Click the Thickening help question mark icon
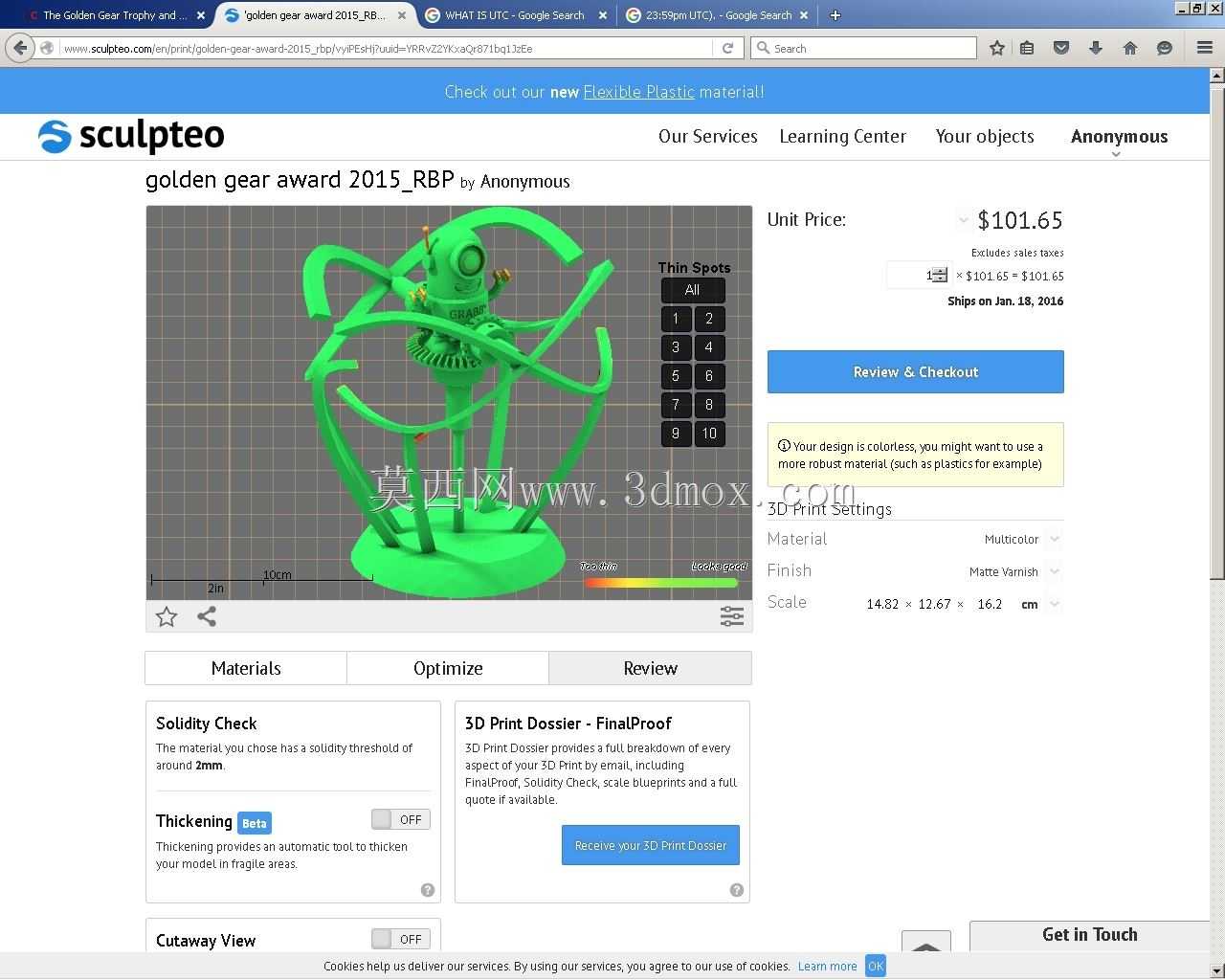The width and height of the screenshot is (1225, 980). (428, 890)
